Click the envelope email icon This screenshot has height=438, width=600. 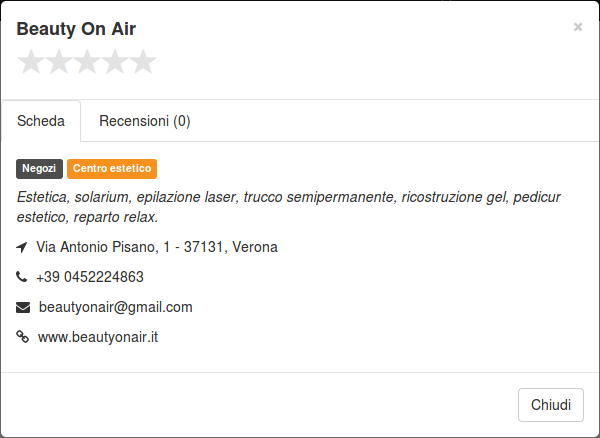[x=23, y=307]
